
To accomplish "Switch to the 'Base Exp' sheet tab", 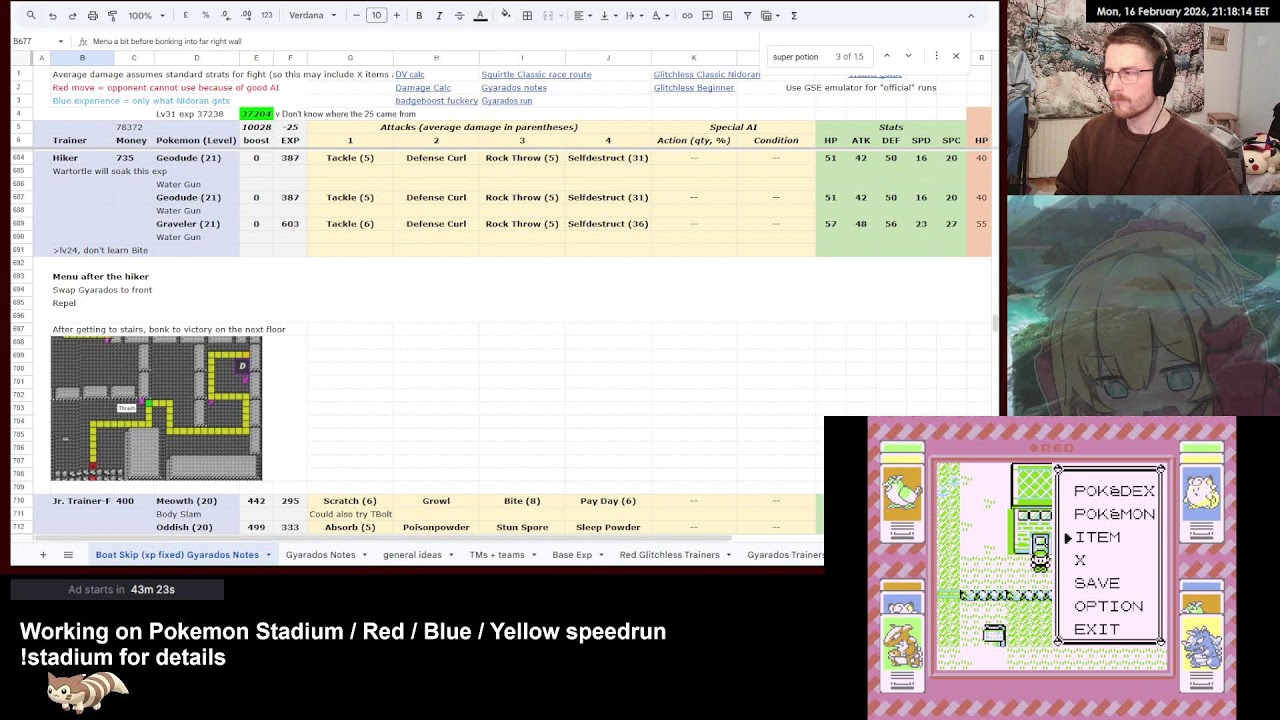I will [572, 555].
